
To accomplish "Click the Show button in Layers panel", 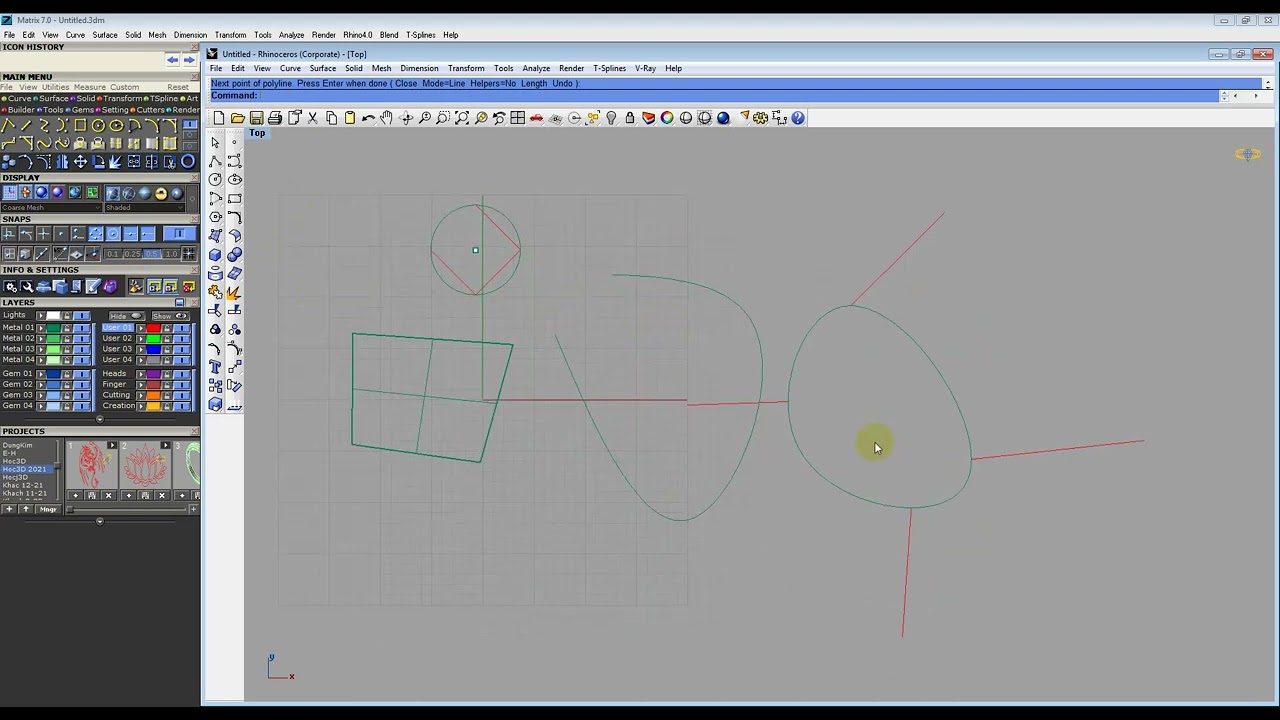I will click(x=171, y=316).
